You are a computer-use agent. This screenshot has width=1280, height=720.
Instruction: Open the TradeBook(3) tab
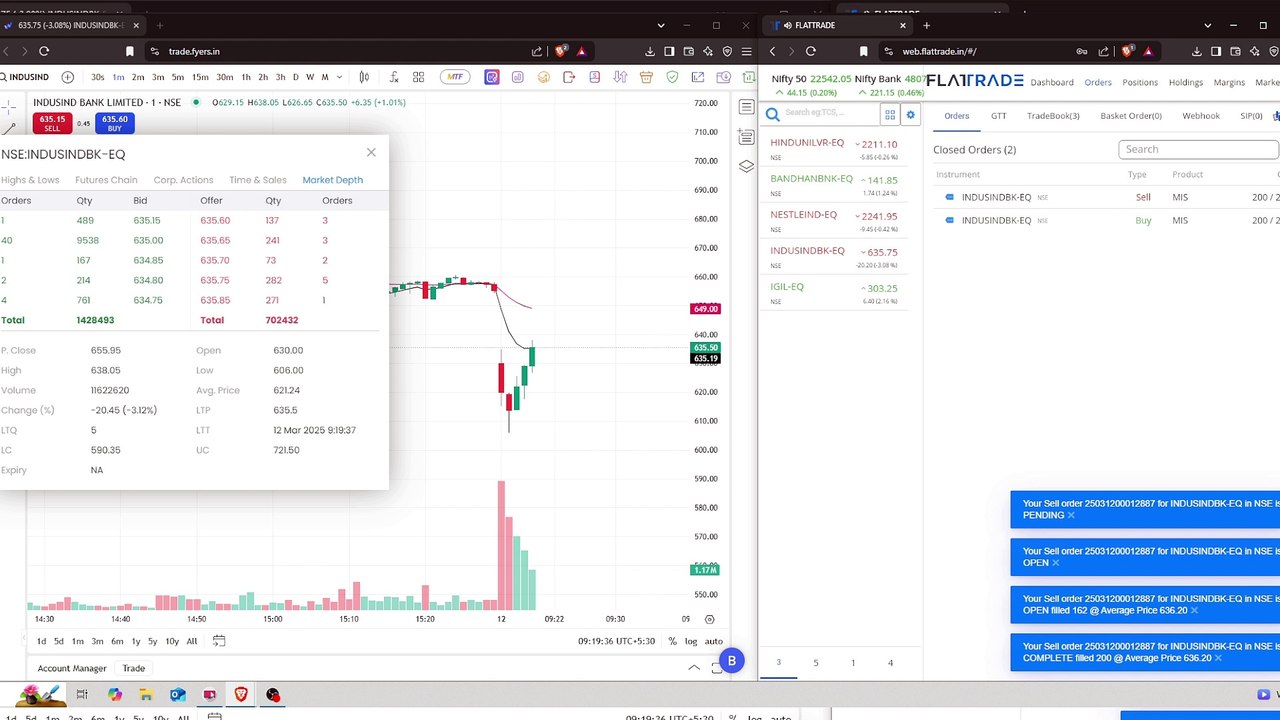(x=1053, y=116)
